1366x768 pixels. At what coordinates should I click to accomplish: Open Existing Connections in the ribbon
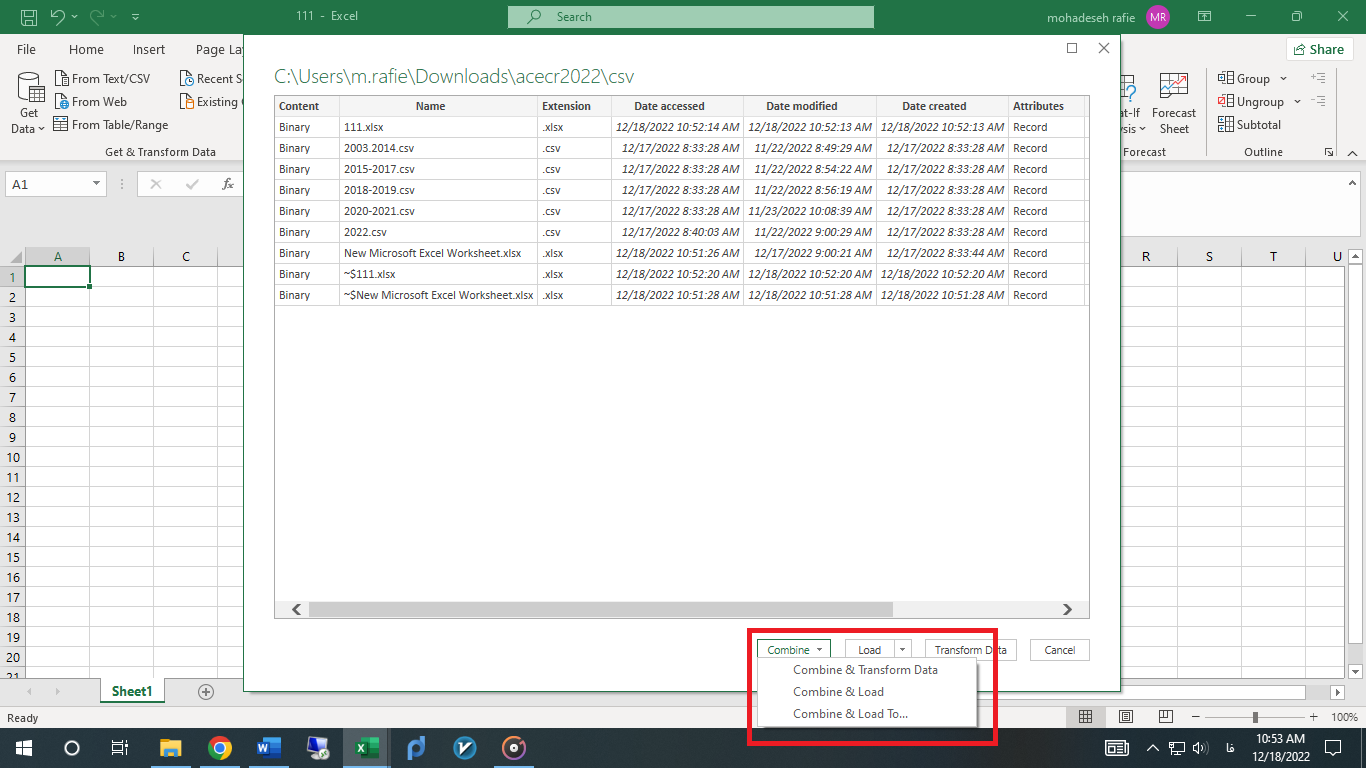coord(211,101)
